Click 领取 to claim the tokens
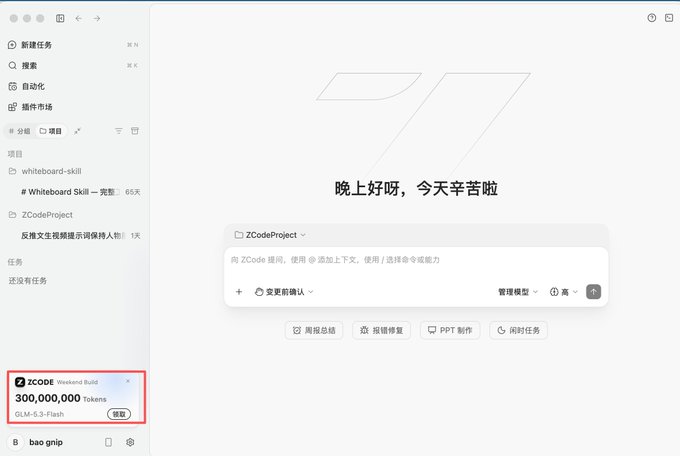 click(119, 414)
